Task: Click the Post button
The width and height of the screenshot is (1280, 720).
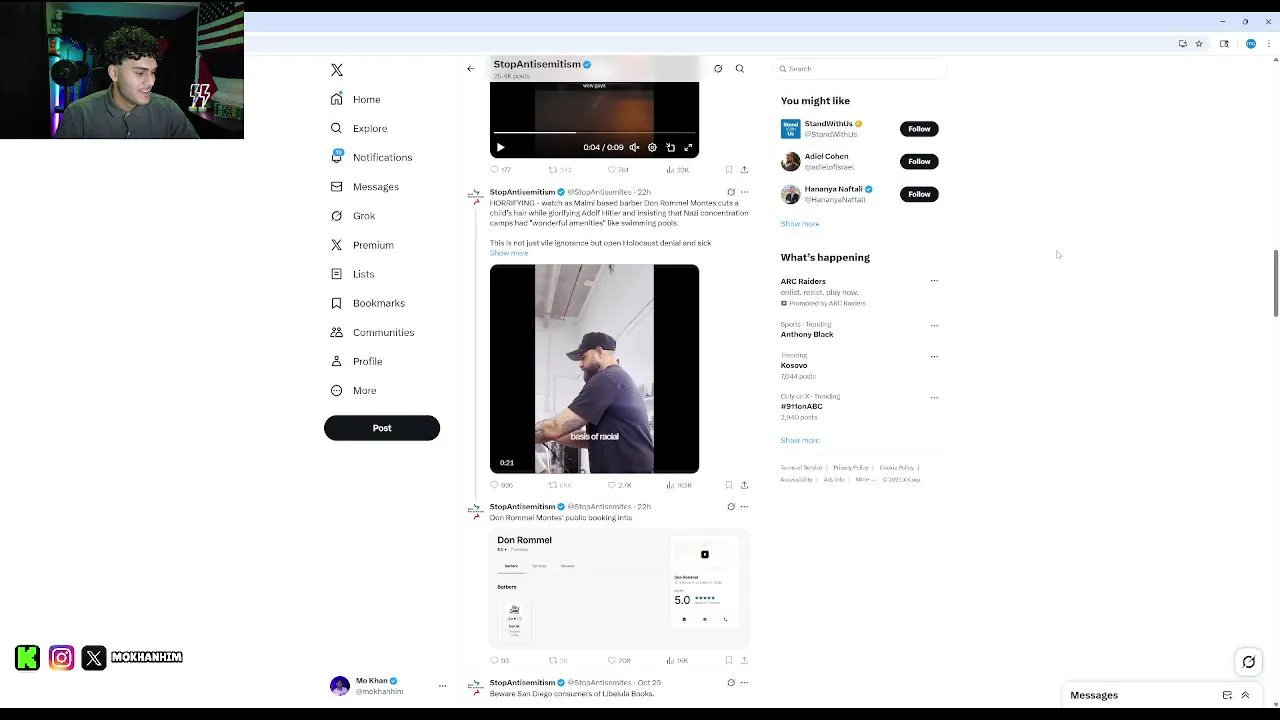Action: (382, 428)
